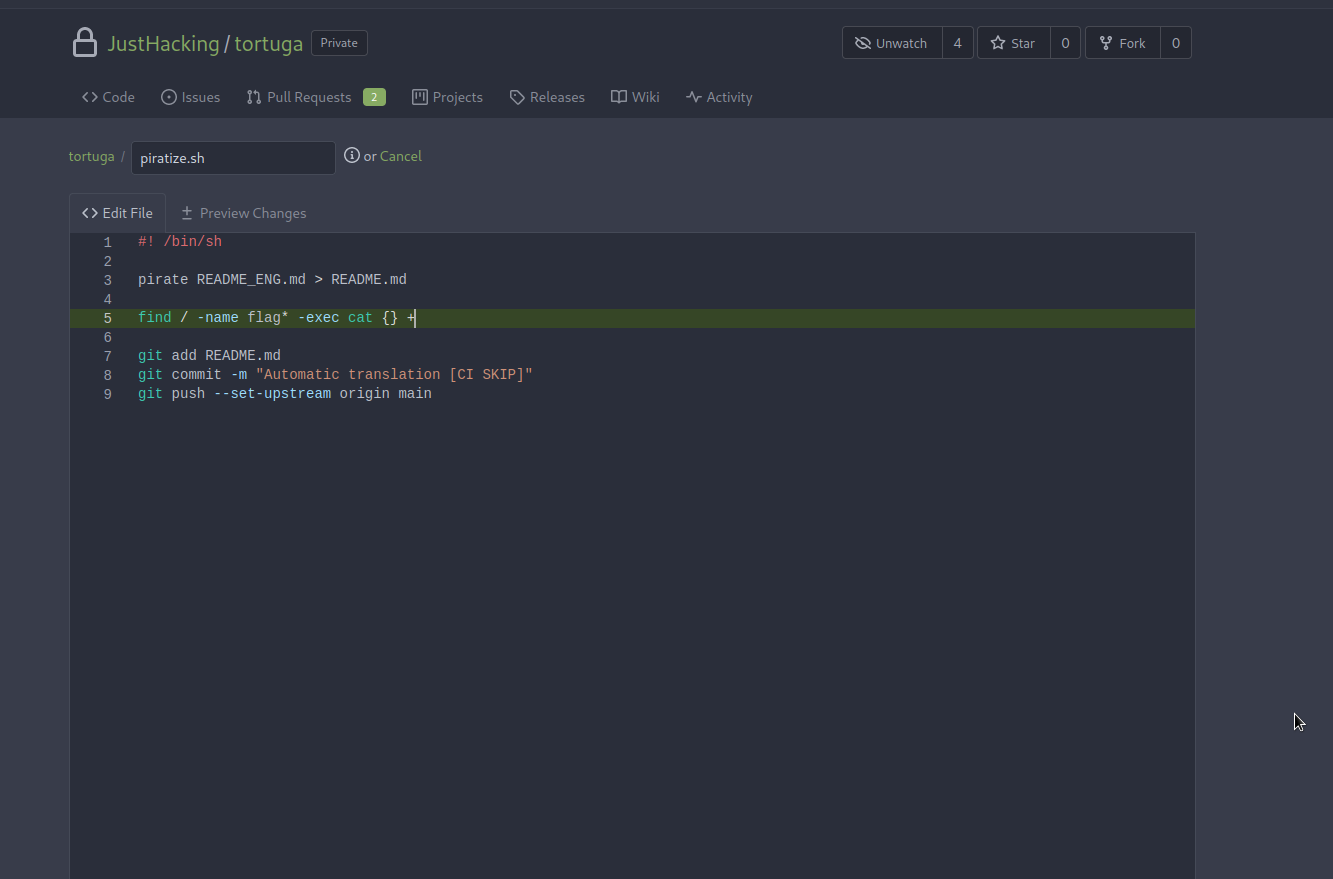Click the repository lock icon
The image size is (1333, 879).
point(85,43)
